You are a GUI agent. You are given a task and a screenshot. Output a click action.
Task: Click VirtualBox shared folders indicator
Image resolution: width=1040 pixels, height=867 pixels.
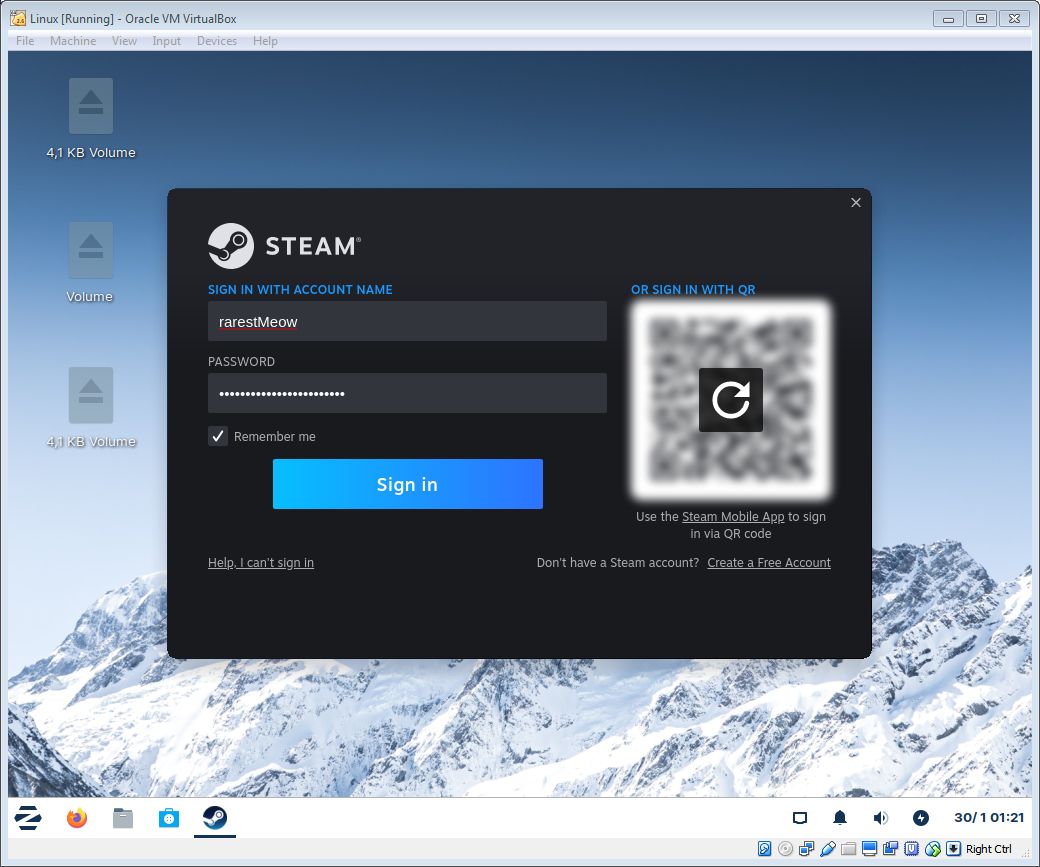848,848
